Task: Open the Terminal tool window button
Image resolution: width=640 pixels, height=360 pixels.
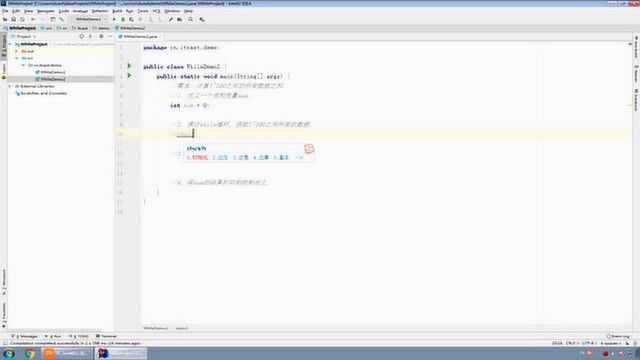Action: click(x=106, y=336)
